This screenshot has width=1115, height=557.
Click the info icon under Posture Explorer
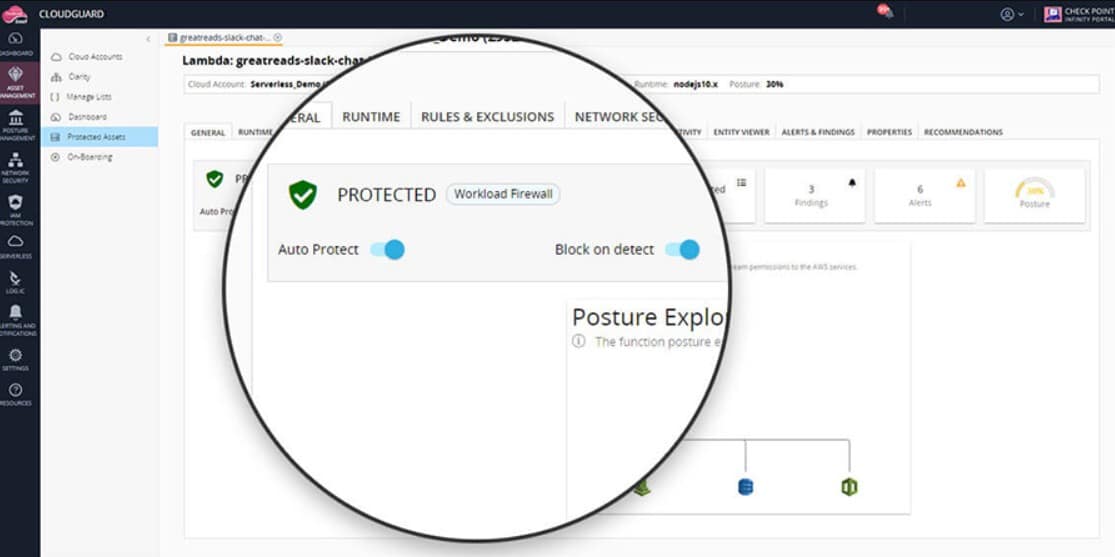pyautogui.click(x=579, y=341)
